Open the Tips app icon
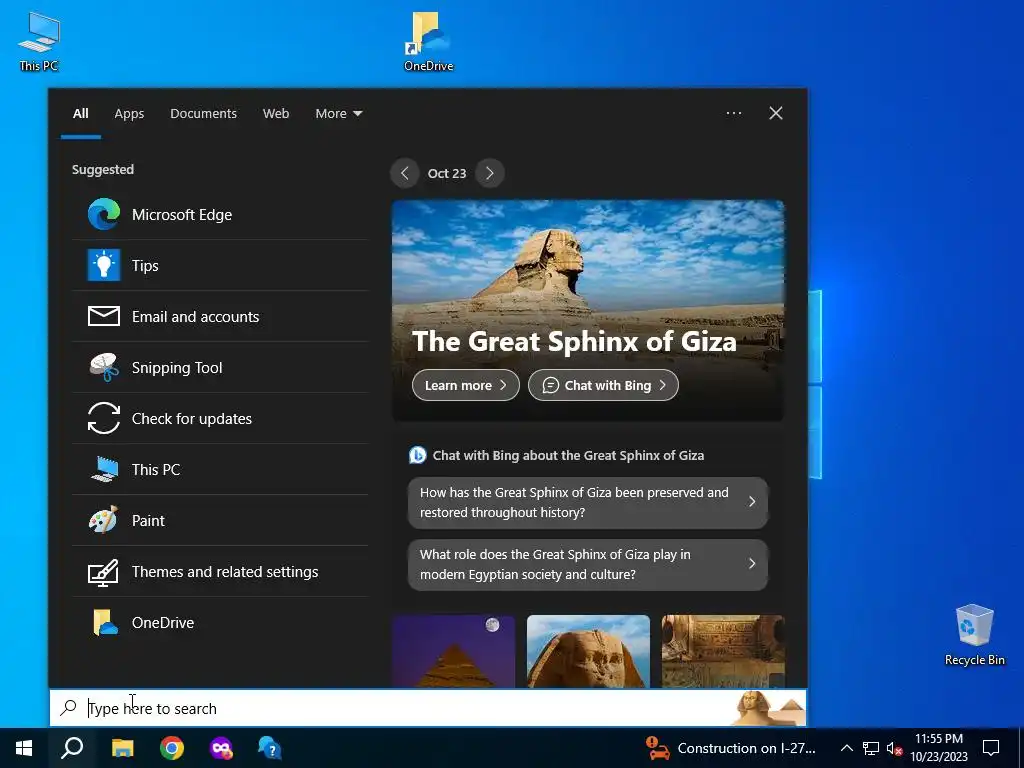Image resolution: width=1024 pixels, height=768 pixels. (104, 266)
